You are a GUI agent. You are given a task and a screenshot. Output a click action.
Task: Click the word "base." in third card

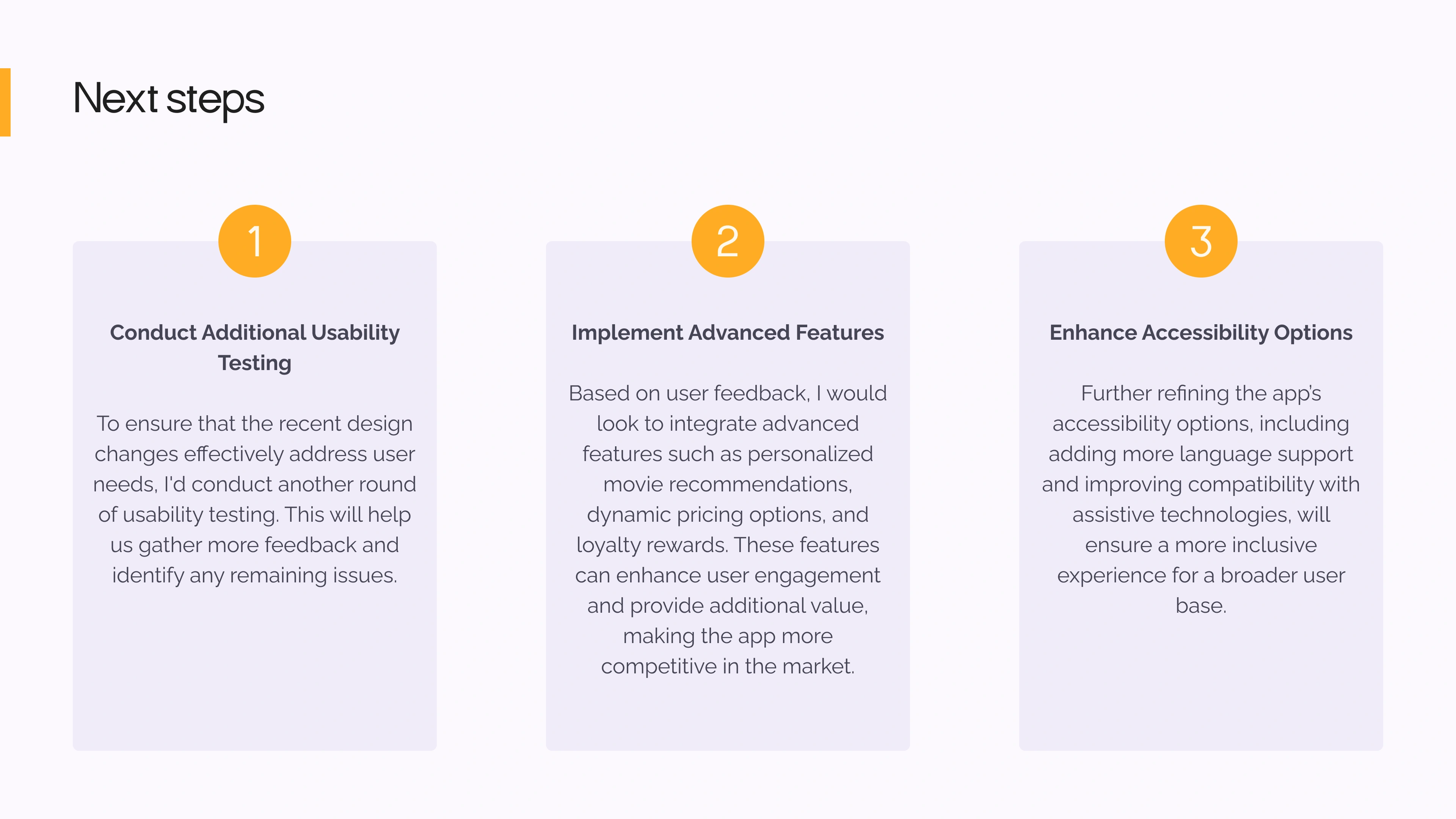1200,606
